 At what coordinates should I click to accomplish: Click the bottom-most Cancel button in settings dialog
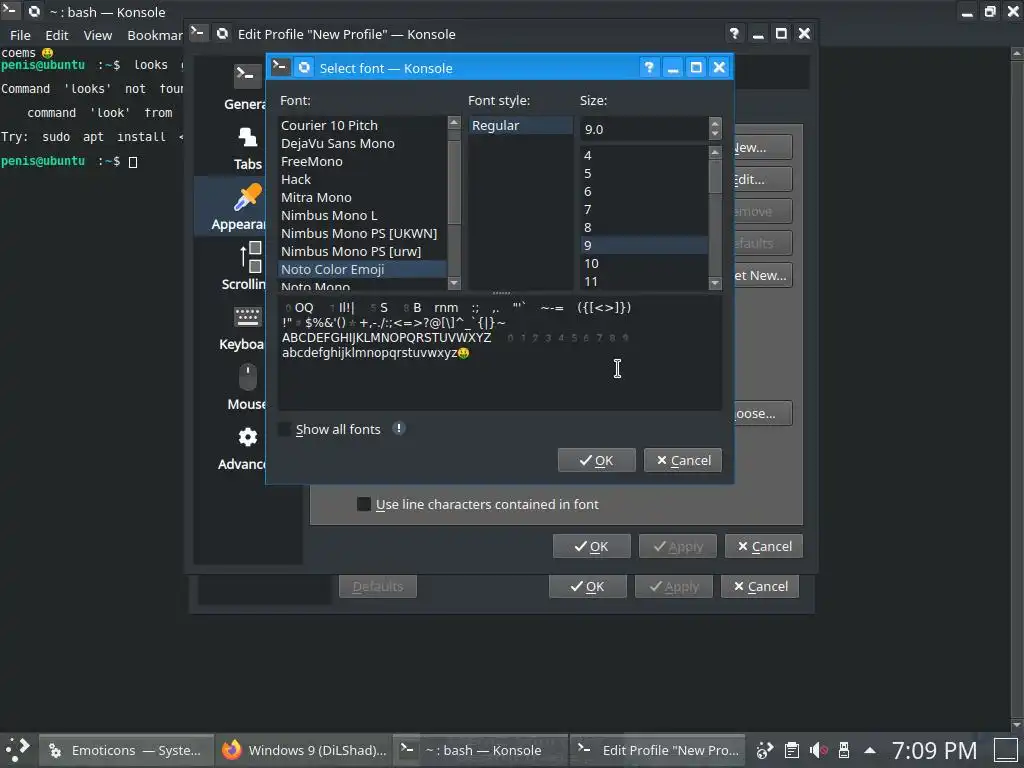(x=760, y=586)
